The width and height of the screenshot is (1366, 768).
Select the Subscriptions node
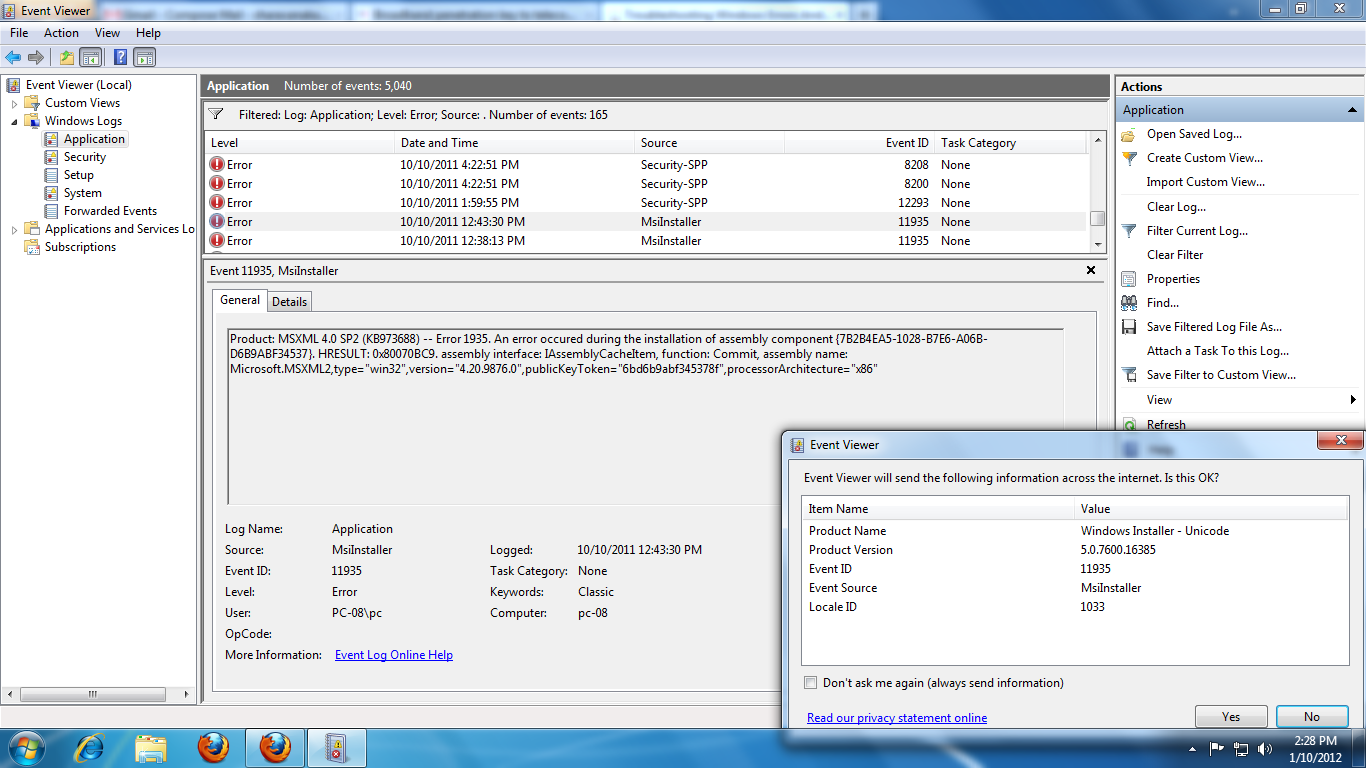click(80, 247)
